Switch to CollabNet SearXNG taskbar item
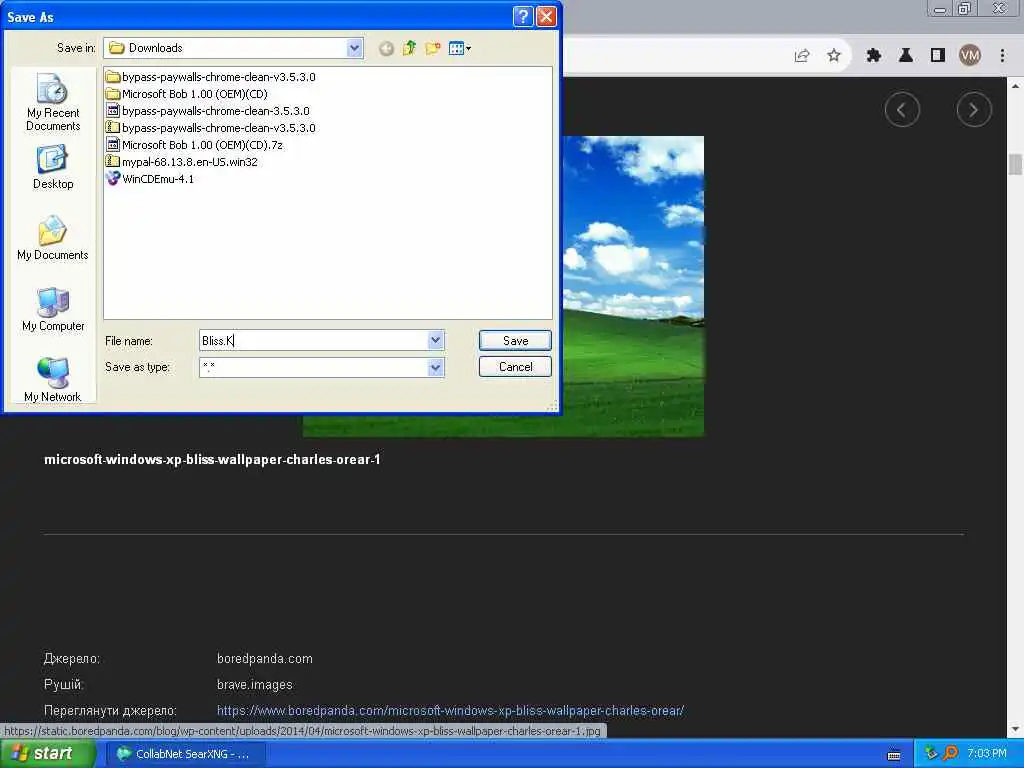 pos(185,754)
